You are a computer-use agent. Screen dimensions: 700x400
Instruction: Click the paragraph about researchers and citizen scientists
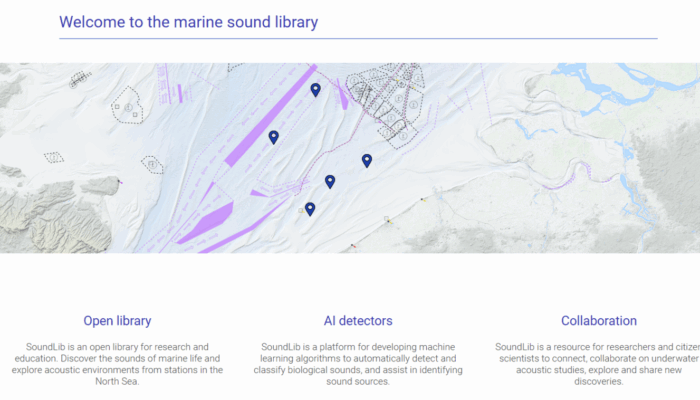coord(598,364)
